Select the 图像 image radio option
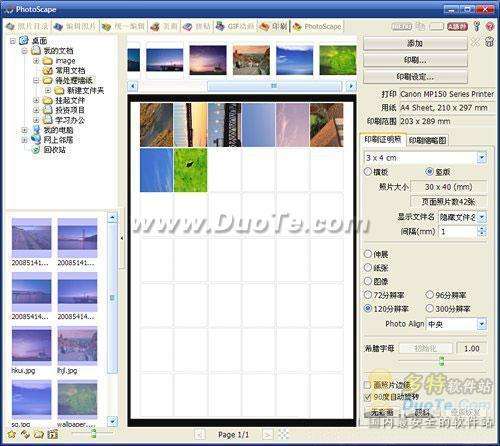Image resolution: width=500 pixels, height=446 pixels. coord(368,281)
